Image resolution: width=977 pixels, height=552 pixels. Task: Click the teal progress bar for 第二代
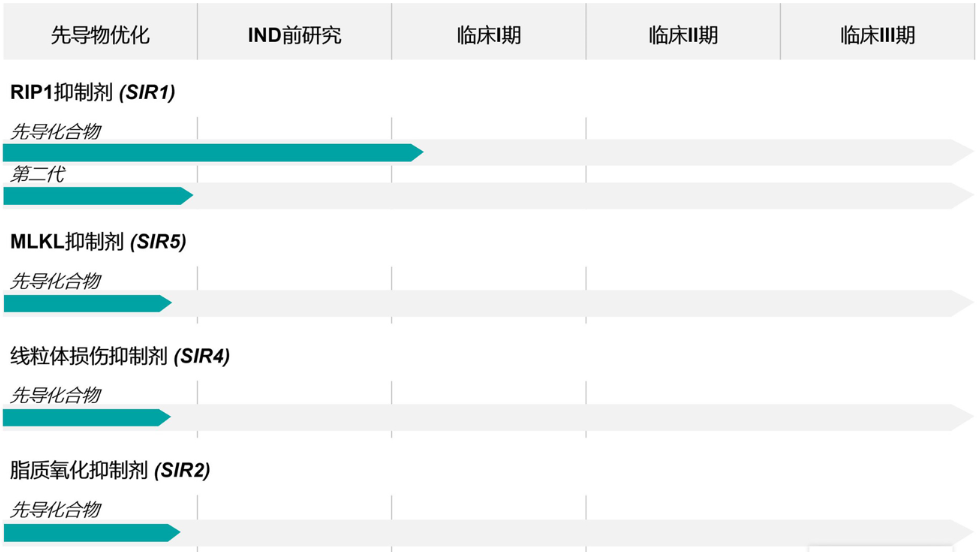[98, 196]
